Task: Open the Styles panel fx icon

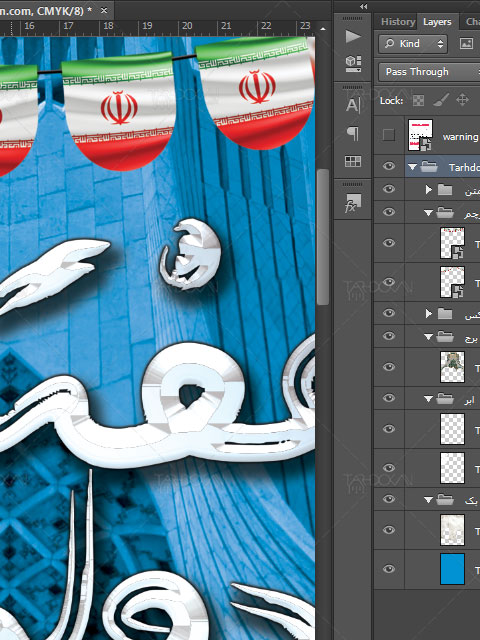Action: pos(353,204)
